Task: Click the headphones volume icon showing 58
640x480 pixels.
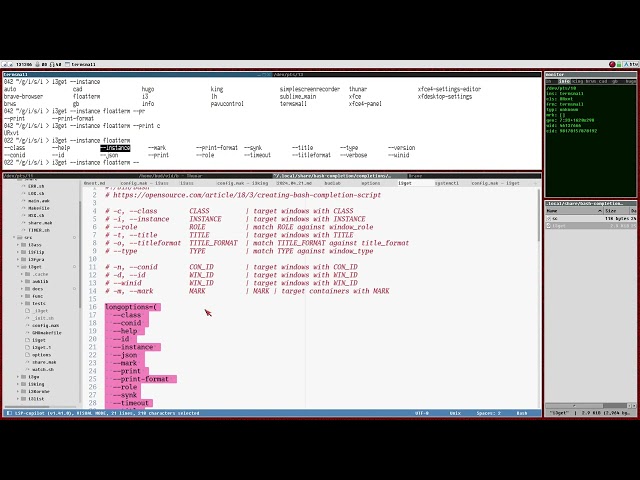Action: (52, 64)
